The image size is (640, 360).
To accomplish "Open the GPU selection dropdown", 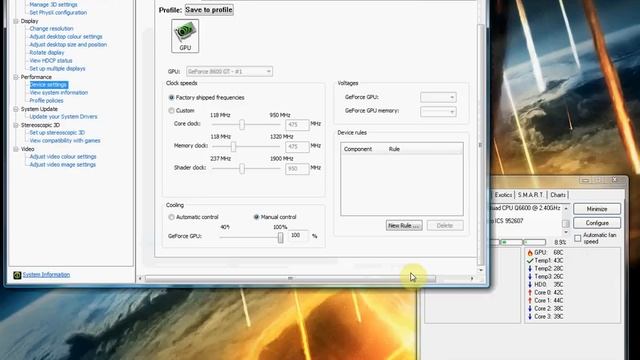I will coord(229,71).
